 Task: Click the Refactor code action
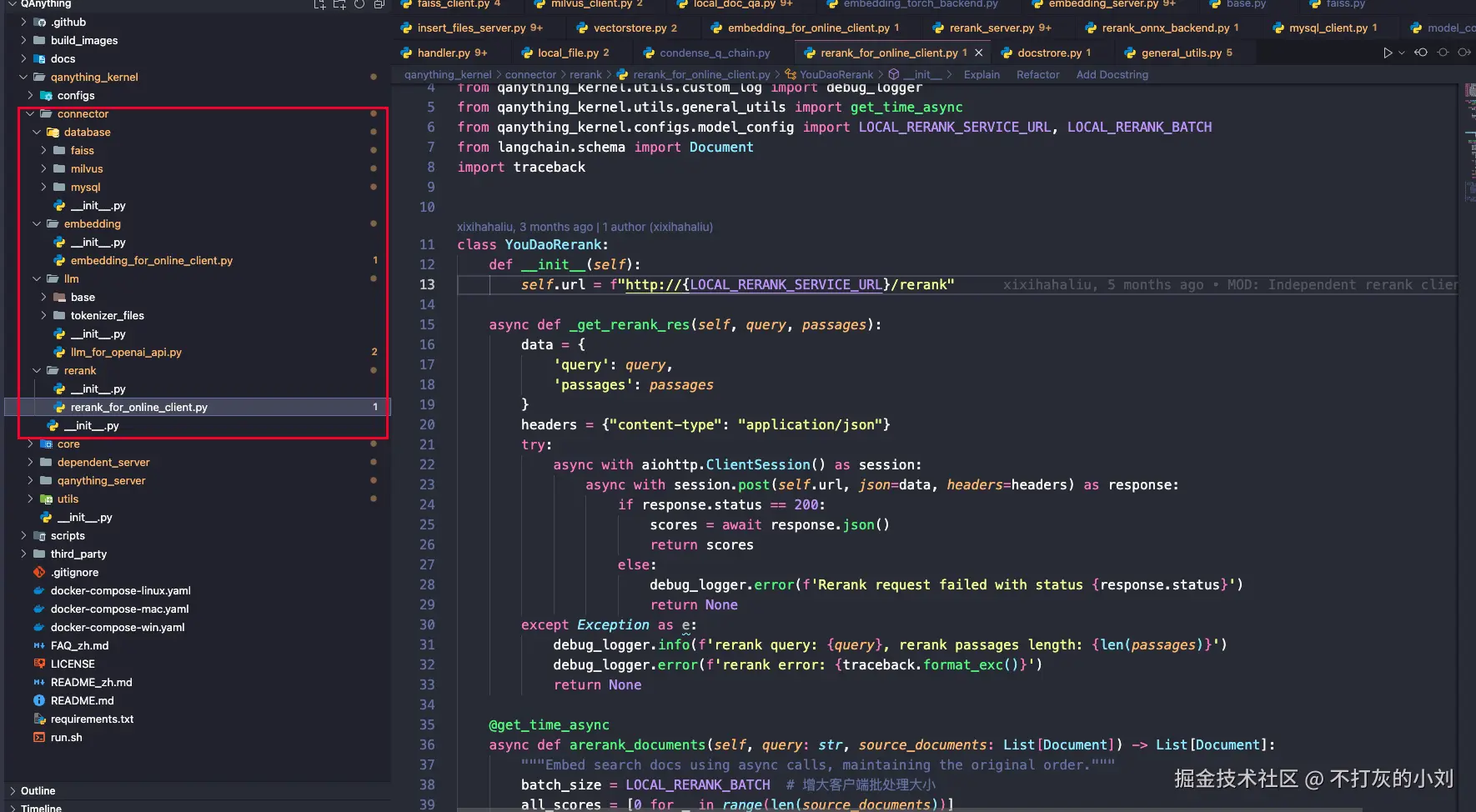(1038, 75)
